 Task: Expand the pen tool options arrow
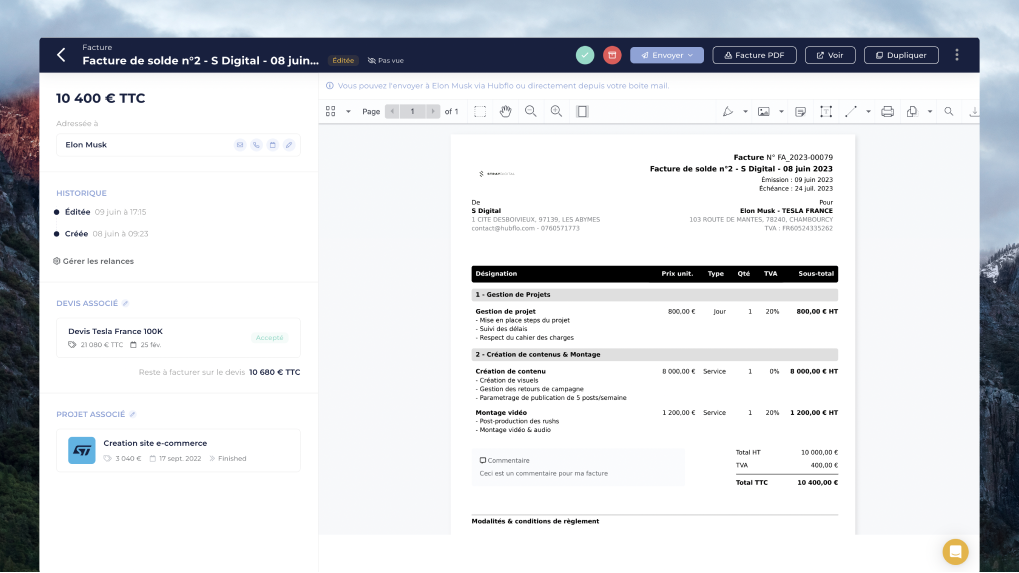click(745, 112)
